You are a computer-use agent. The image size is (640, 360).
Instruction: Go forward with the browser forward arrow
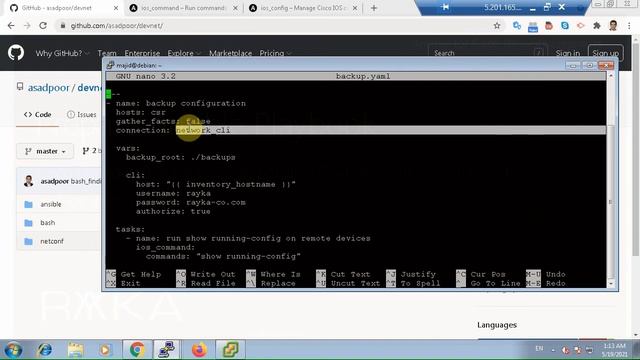tap(27, 25)
